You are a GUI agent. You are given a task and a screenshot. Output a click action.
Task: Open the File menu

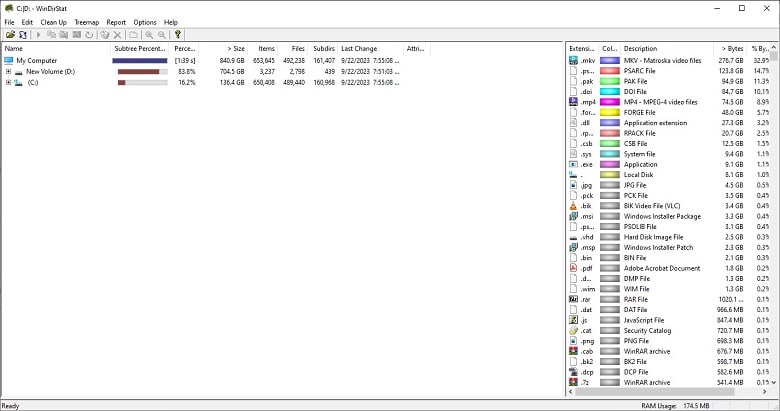(x=9, y=22)
